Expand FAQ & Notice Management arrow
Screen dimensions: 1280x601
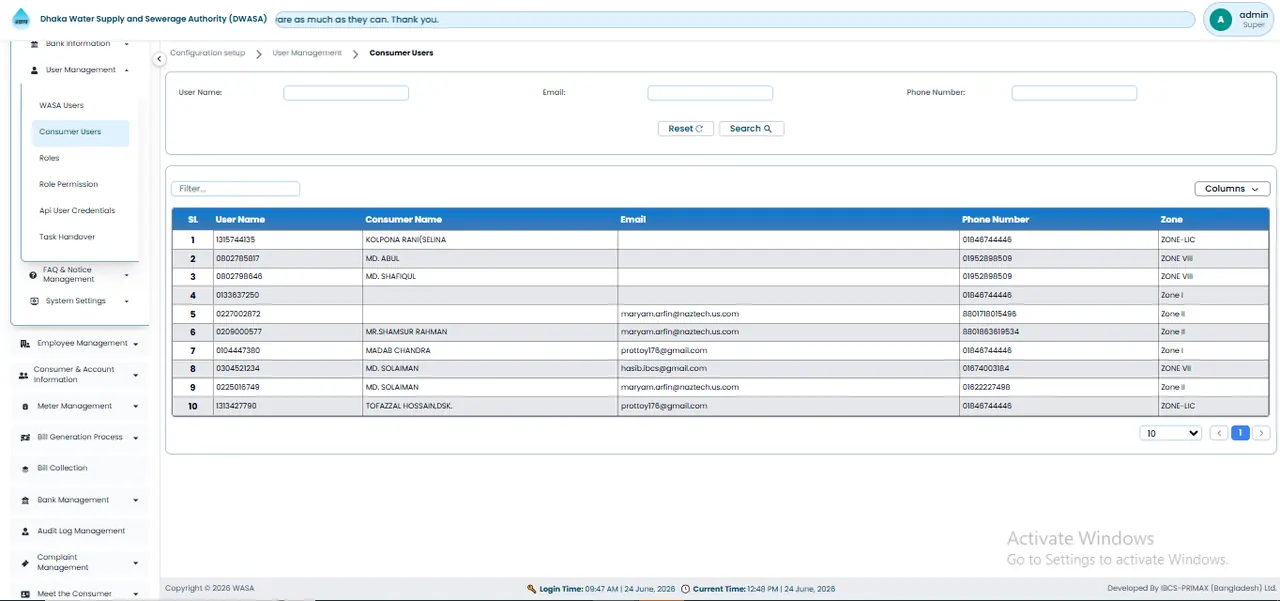click(x=127, y=275)
